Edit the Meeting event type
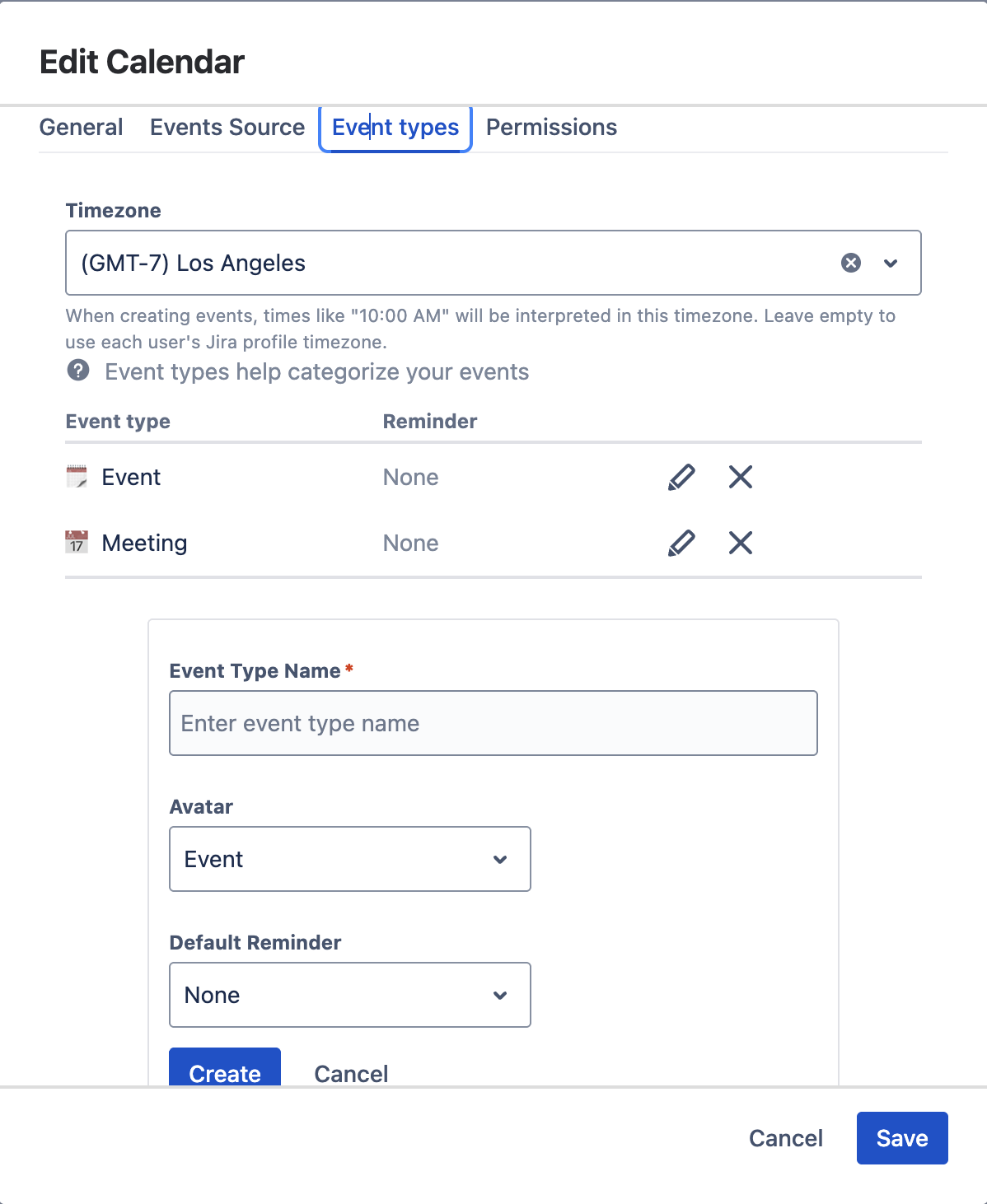 [x=681, y=543]
